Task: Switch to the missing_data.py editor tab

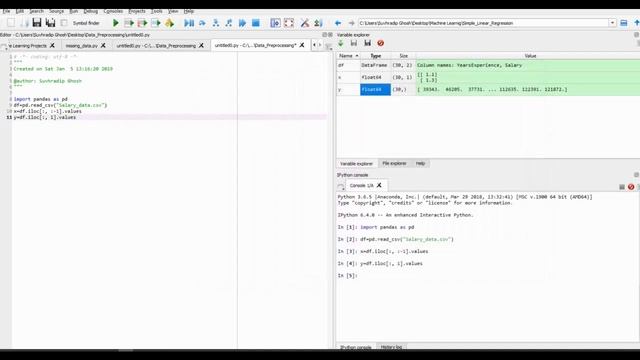Action: pos(81,46)
